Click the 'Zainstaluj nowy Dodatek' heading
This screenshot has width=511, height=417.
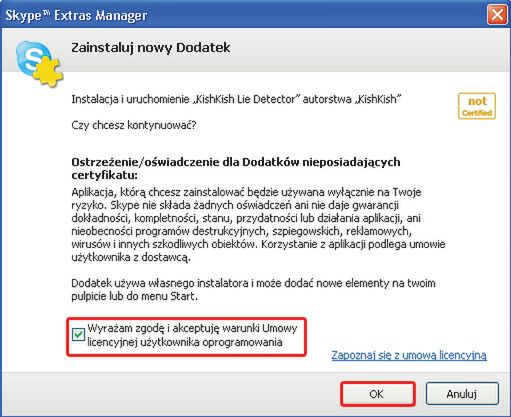tap(151, 48)
